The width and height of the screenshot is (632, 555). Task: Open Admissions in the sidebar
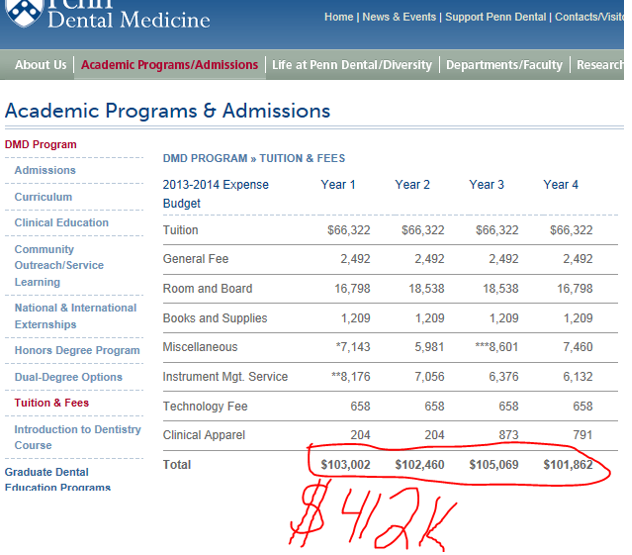(45, 170)
